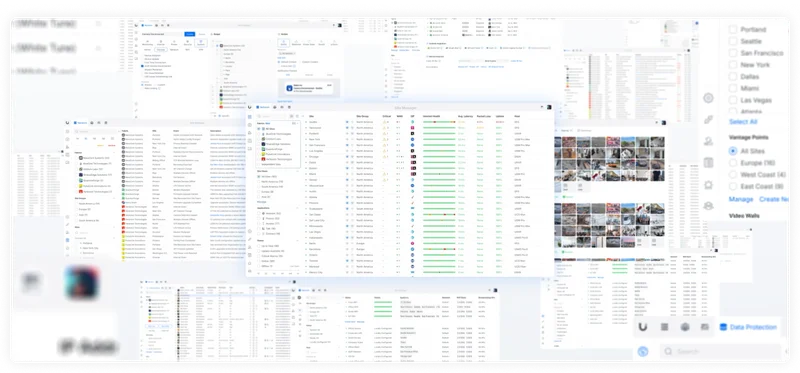Sort by the Internet Health column header
Screen dimensions: 800x373
[433, 116]
